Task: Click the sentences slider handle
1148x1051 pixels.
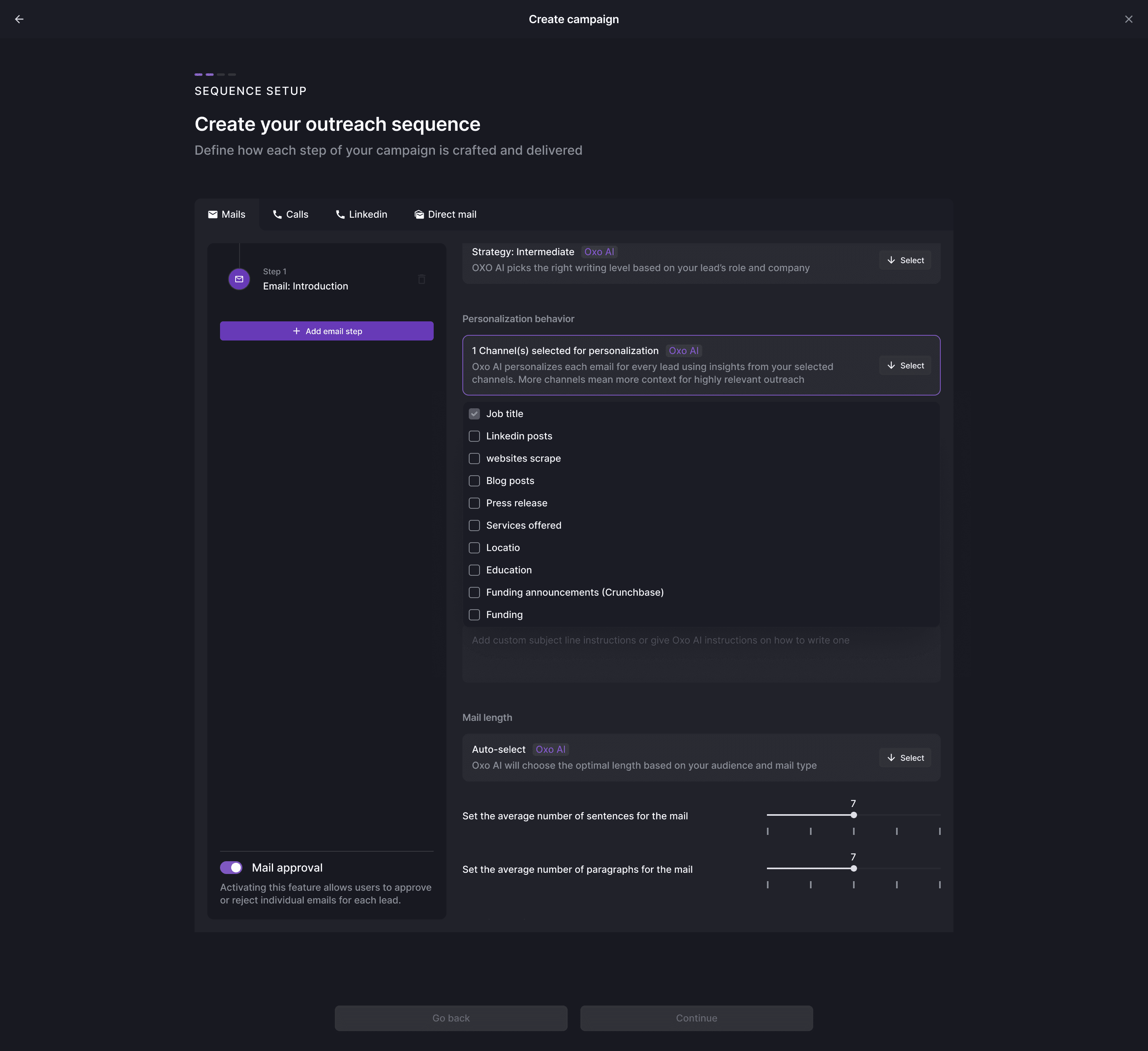Action: [x=853, y=815]
